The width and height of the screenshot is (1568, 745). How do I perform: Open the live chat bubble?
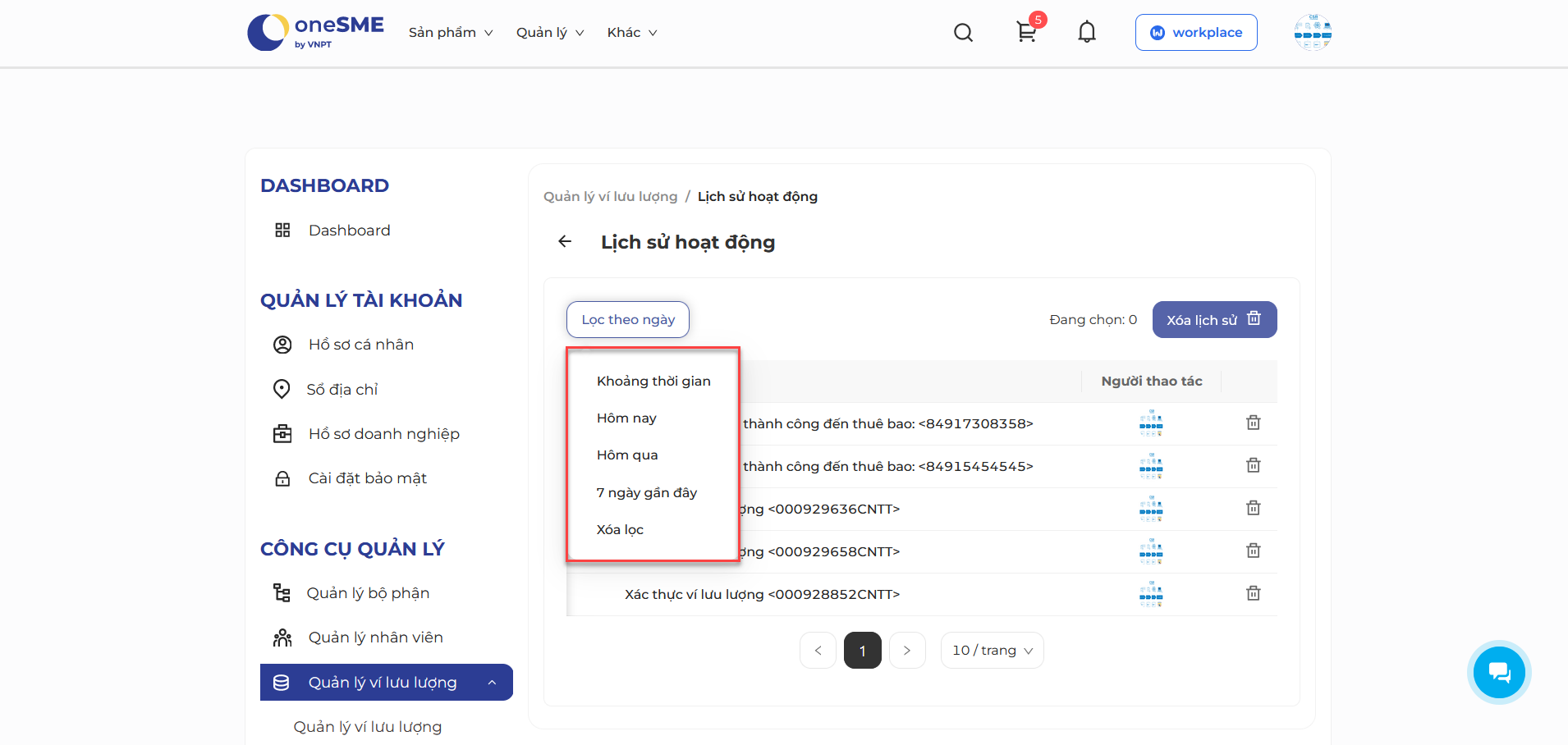[x=1499, y=673]
